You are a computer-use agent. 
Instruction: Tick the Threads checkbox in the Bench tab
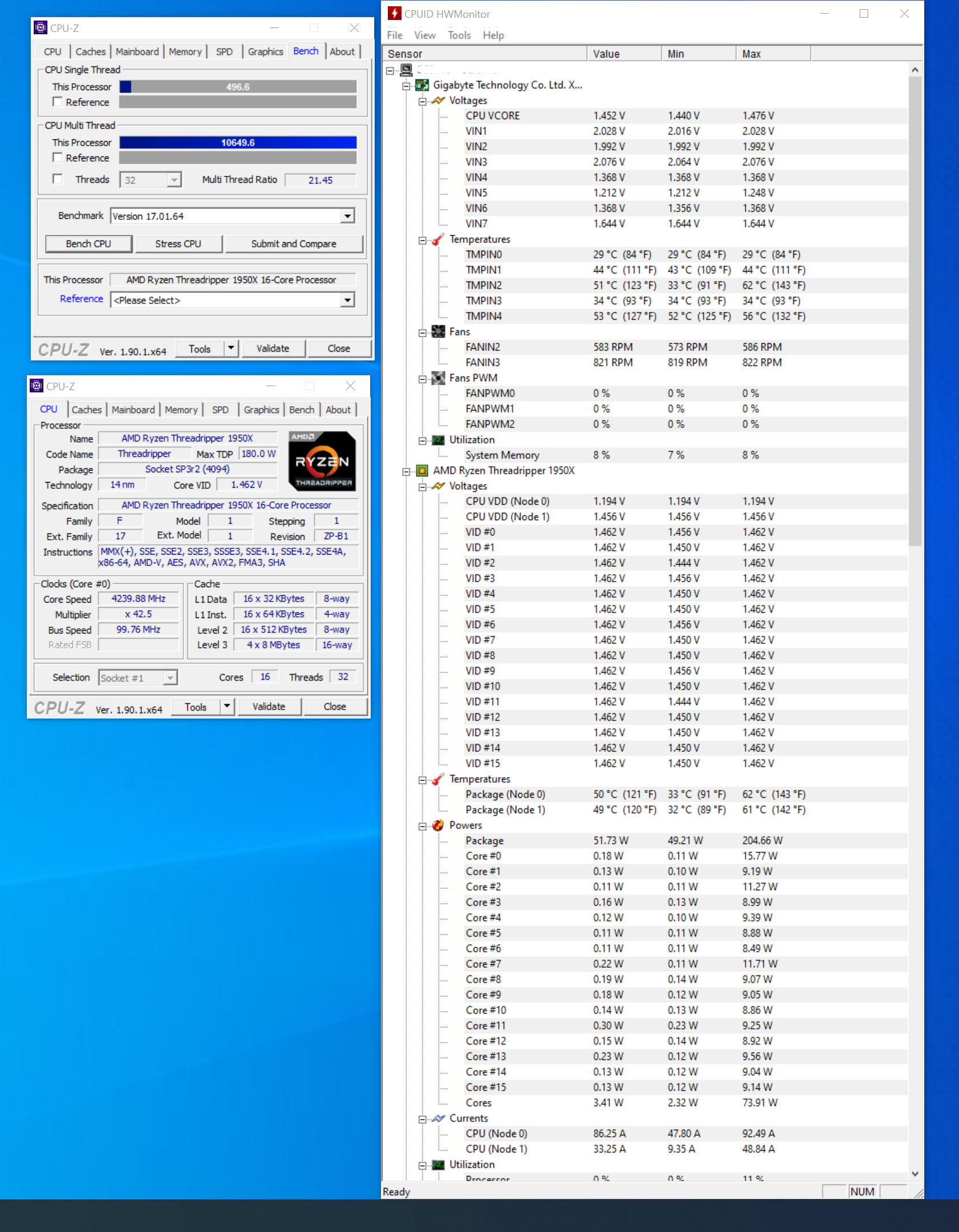pos(57,179)
